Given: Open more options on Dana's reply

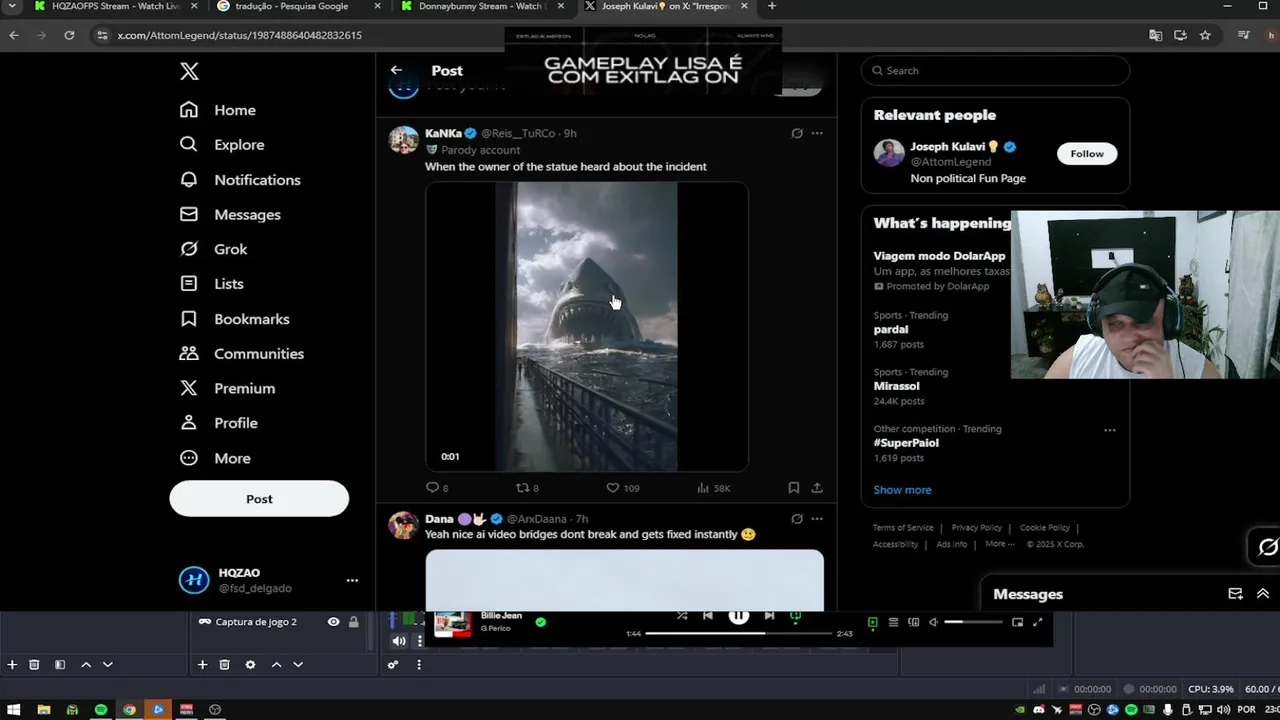Looking at the screenshot, I should 817,519.
